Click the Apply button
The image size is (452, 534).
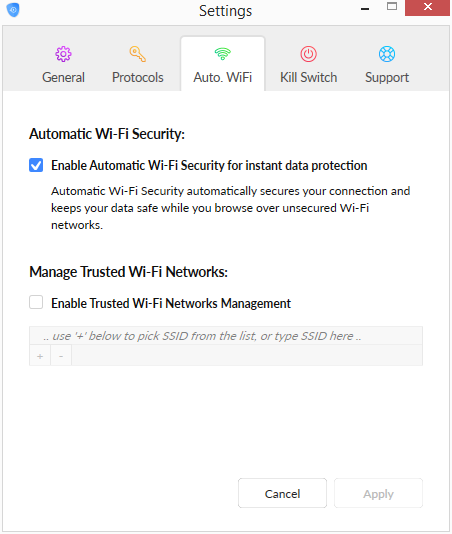coord(378,493)
